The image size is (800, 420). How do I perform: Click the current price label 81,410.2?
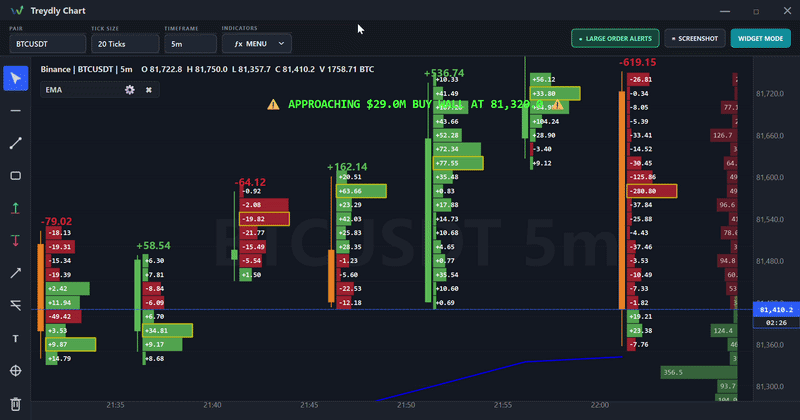[776, 310]
